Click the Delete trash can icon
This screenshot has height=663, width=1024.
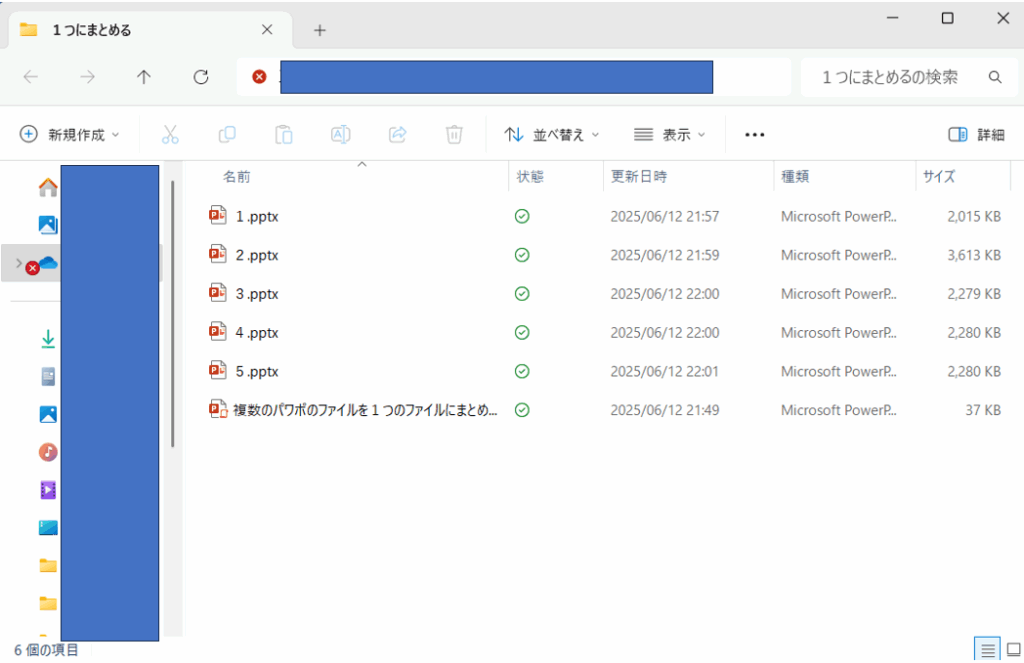454,134
